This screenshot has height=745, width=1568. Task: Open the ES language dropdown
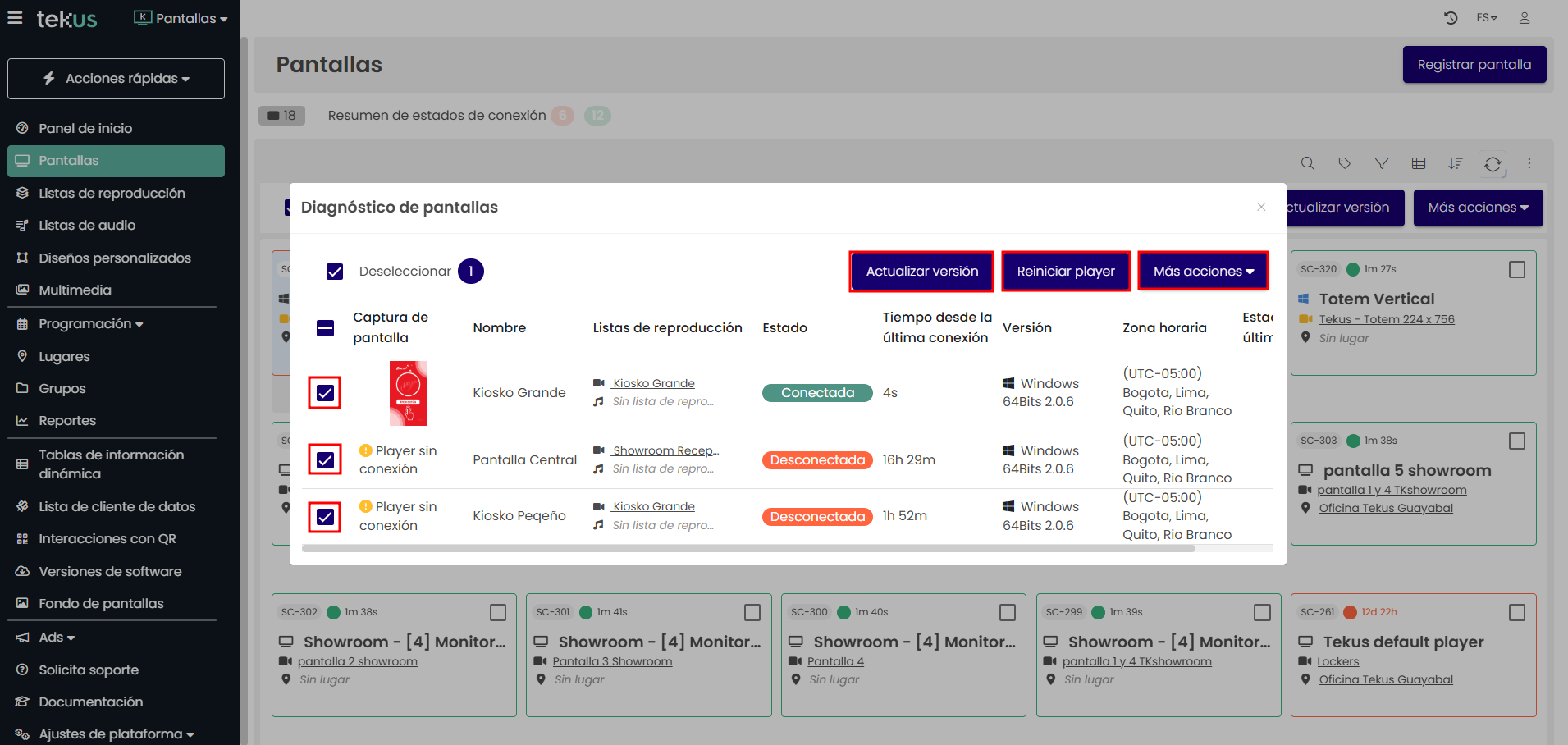[1487, 18]
